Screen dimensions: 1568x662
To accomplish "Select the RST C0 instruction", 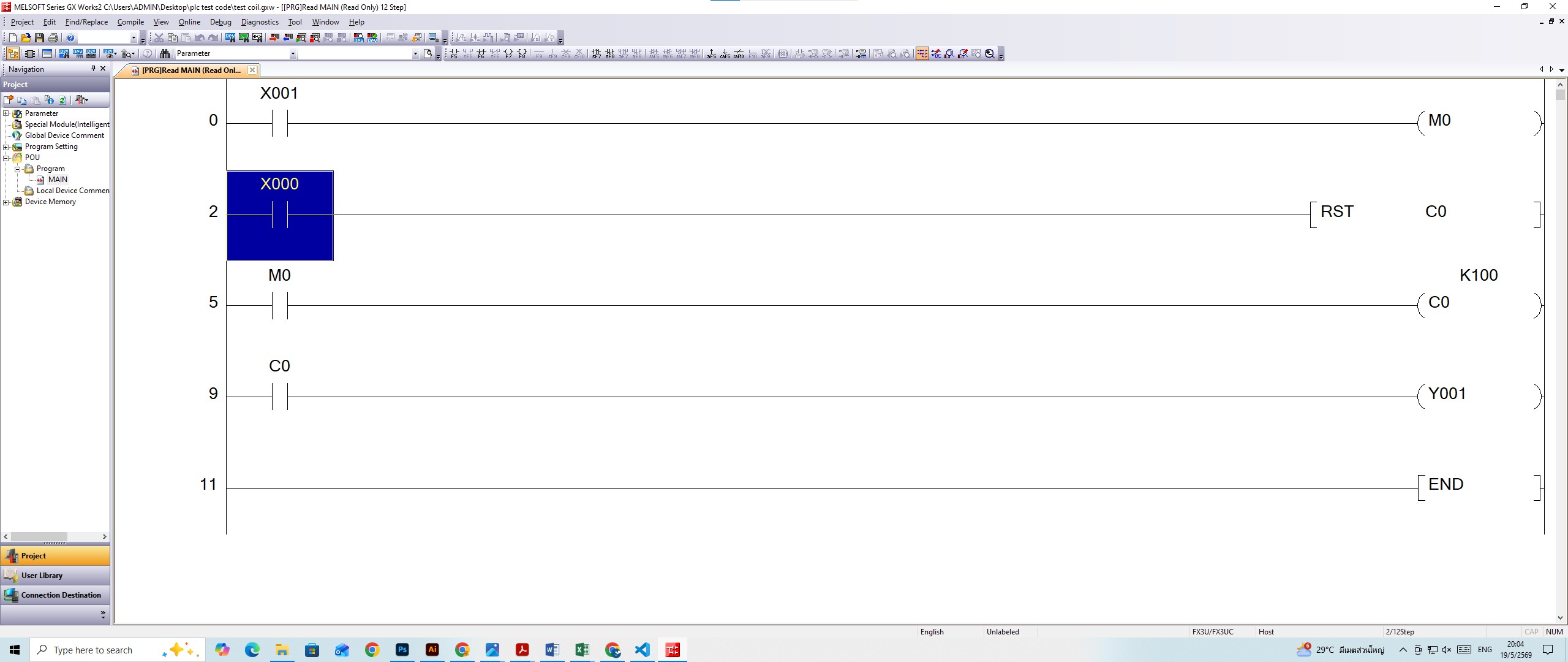I will click(x=1425, y=215).
